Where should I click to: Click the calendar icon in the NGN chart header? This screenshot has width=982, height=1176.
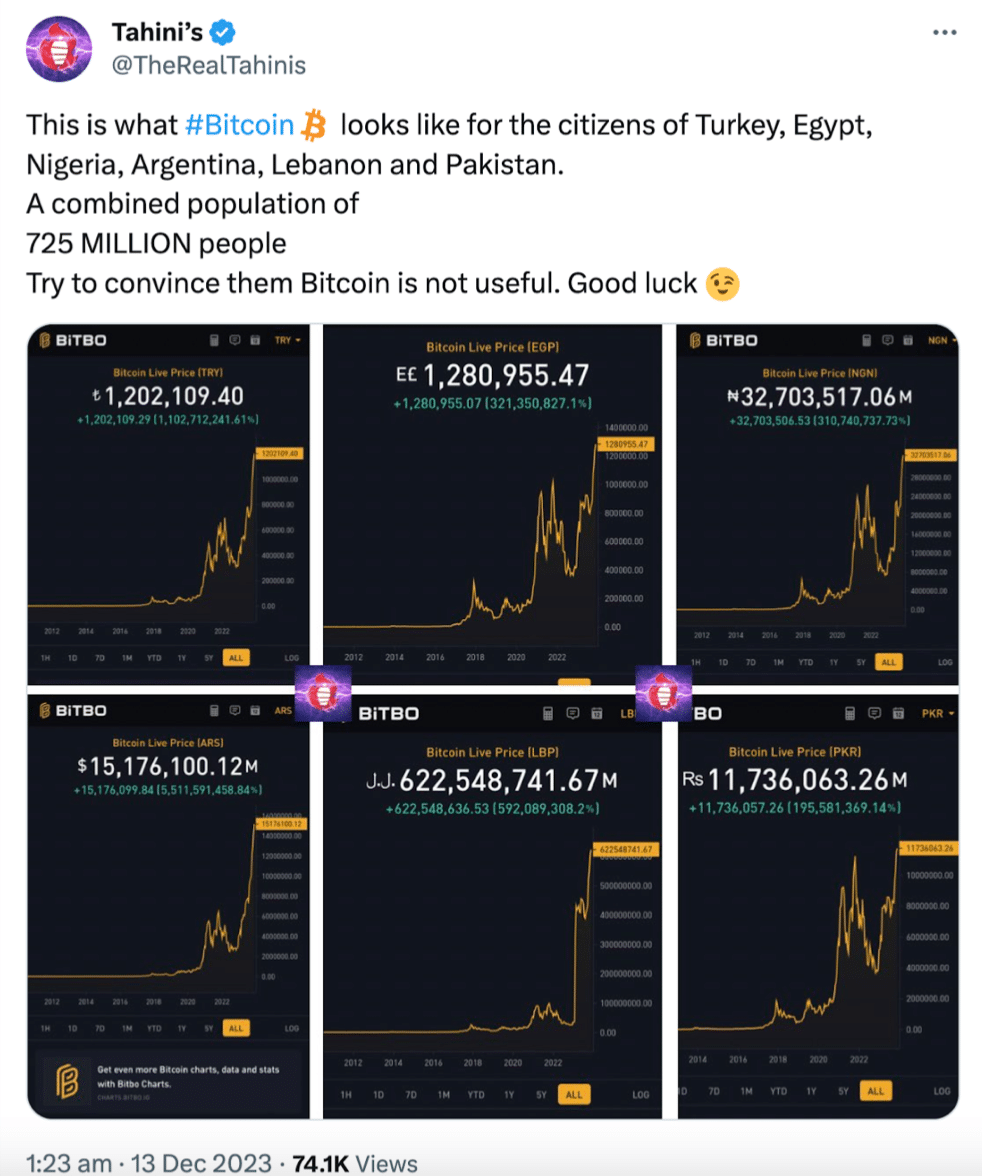pos(908,340)
